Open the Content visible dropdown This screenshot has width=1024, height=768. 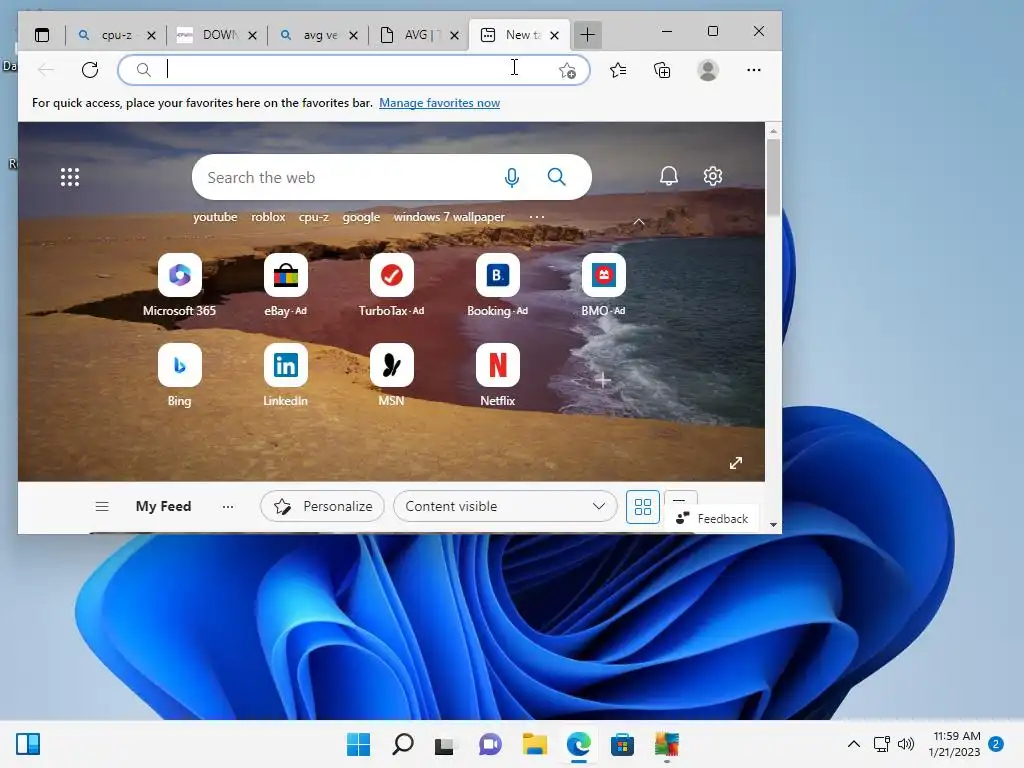click(x=505, y=506)
